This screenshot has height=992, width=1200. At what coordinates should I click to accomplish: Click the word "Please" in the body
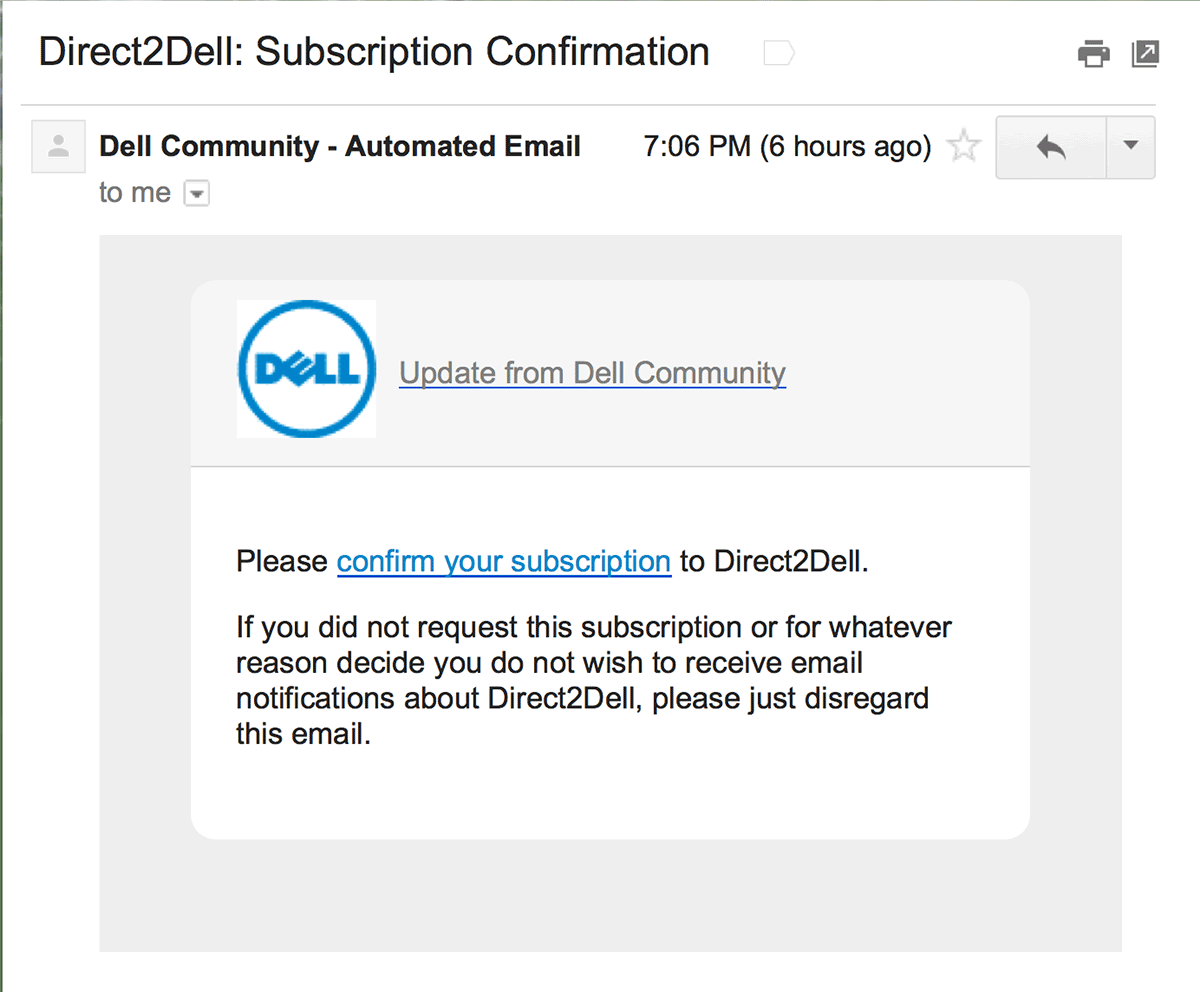281,562
